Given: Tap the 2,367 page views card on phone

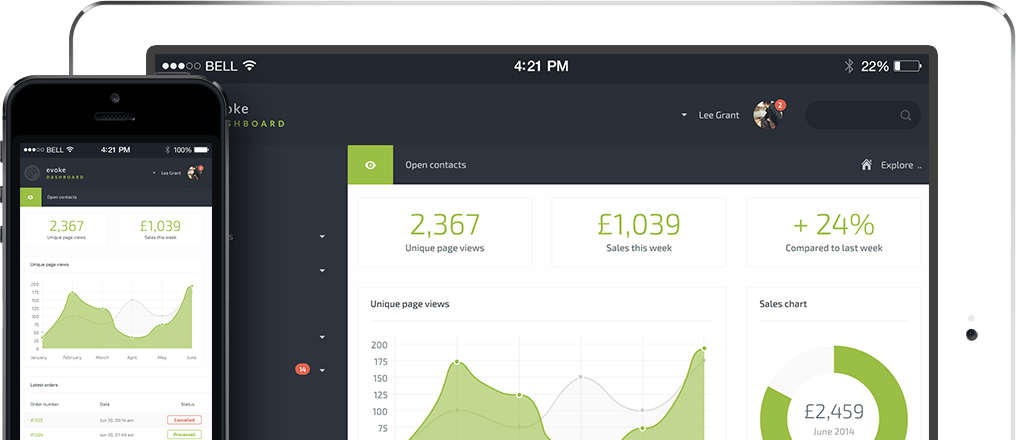Looking at the screenshot, I should coord(67,229).
